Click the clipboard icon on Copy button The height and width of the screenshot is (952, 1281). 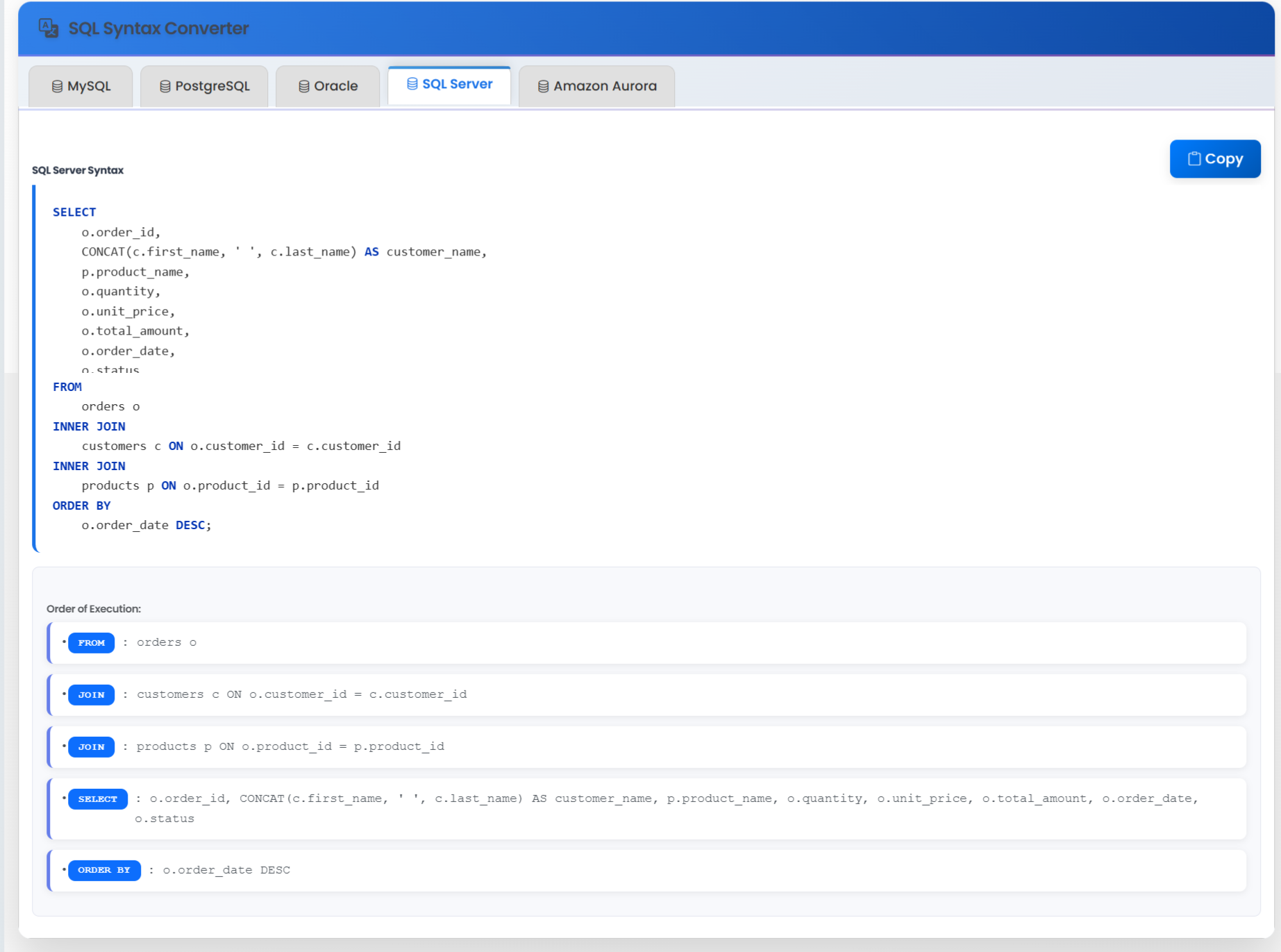click(x=1194, y=159)
